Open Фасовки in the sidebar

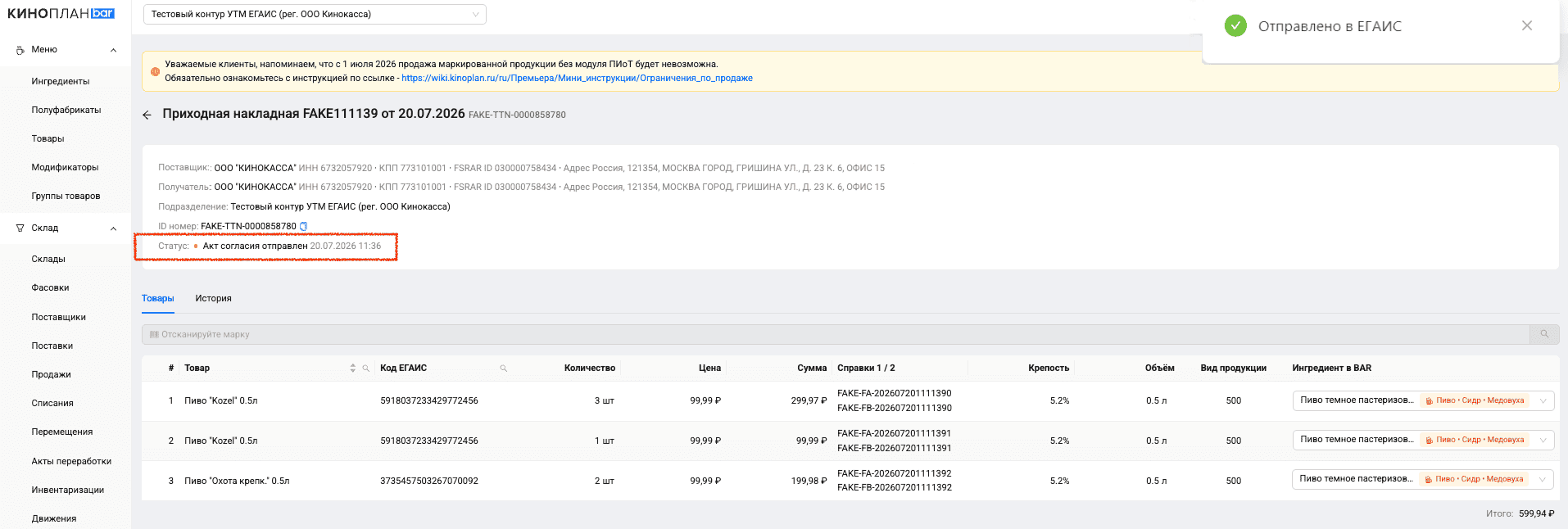click(50, 287)
